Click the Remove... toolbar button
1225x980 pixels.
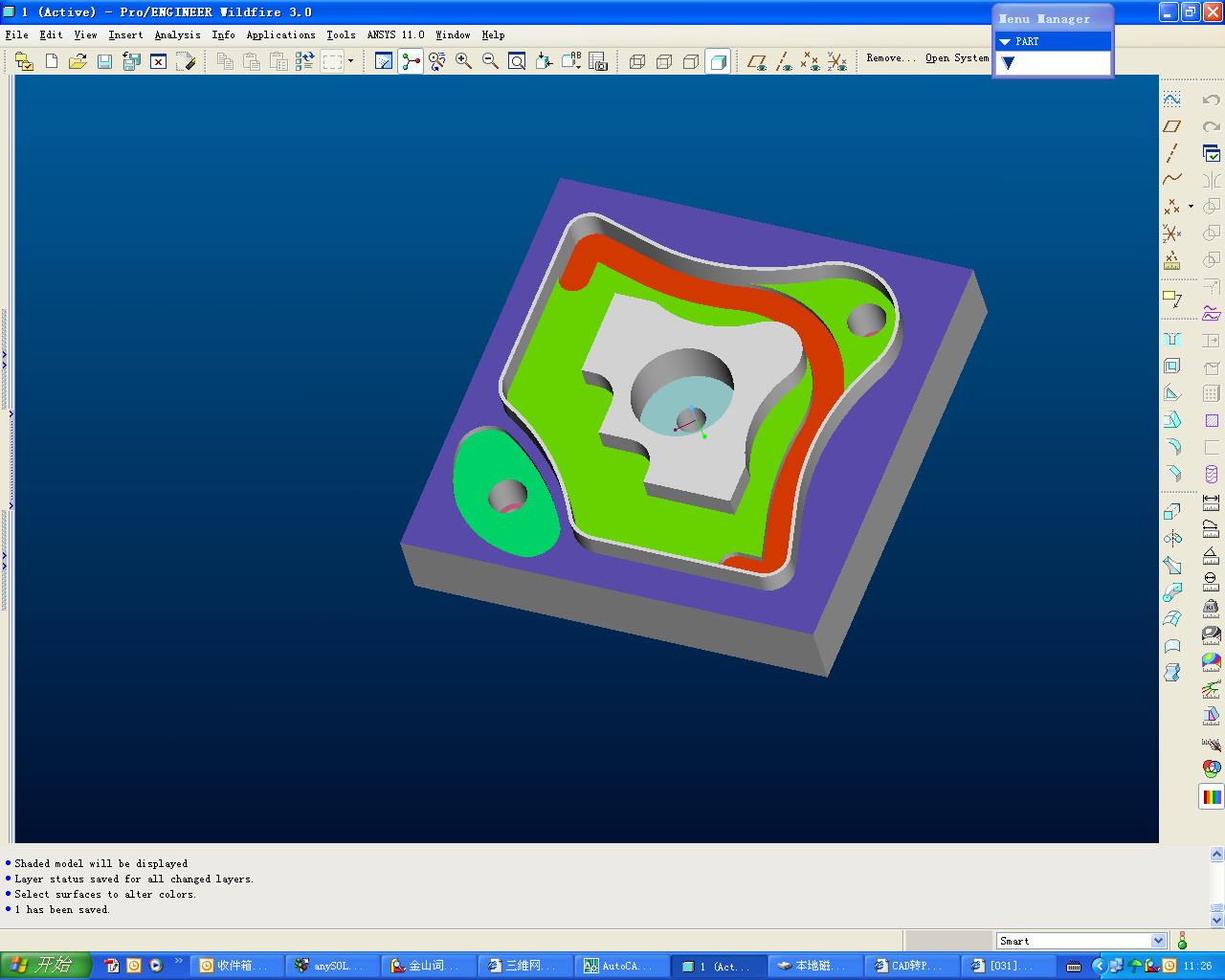click(x=891, y=58)
